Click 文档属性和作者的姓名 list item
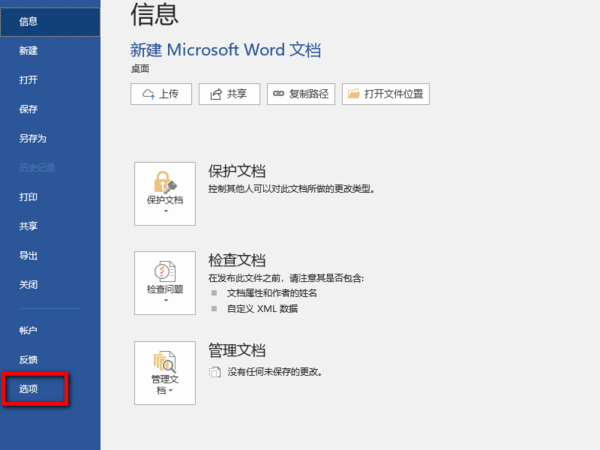Viewport: 600px width, 450px height. [272, 293]
